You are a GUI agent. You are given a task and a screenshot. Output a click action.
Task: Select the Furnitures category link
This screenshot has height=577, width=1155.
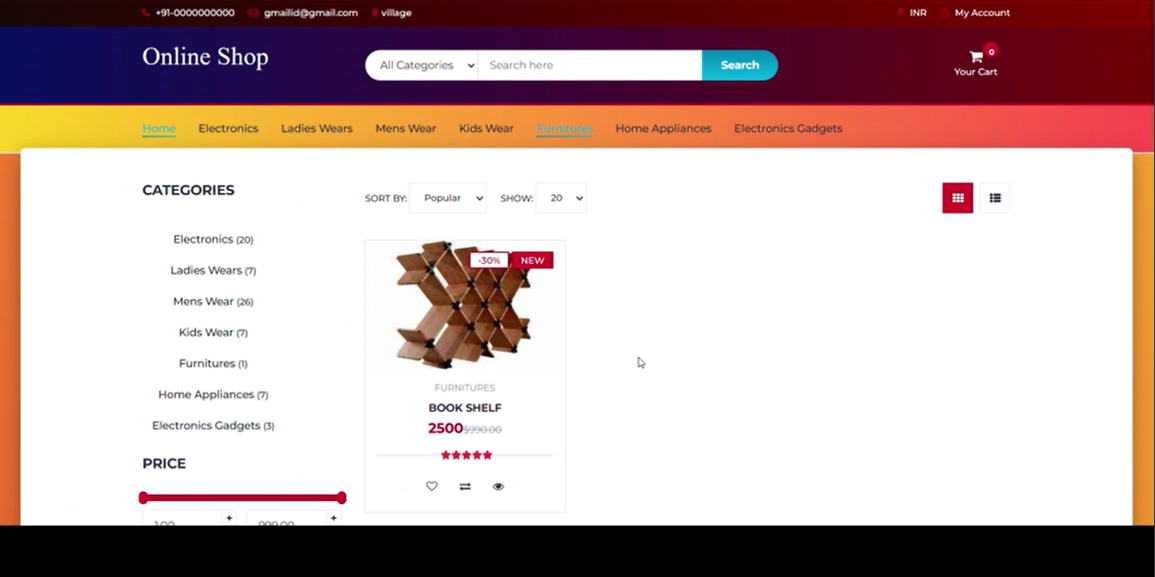click(206, 362)
